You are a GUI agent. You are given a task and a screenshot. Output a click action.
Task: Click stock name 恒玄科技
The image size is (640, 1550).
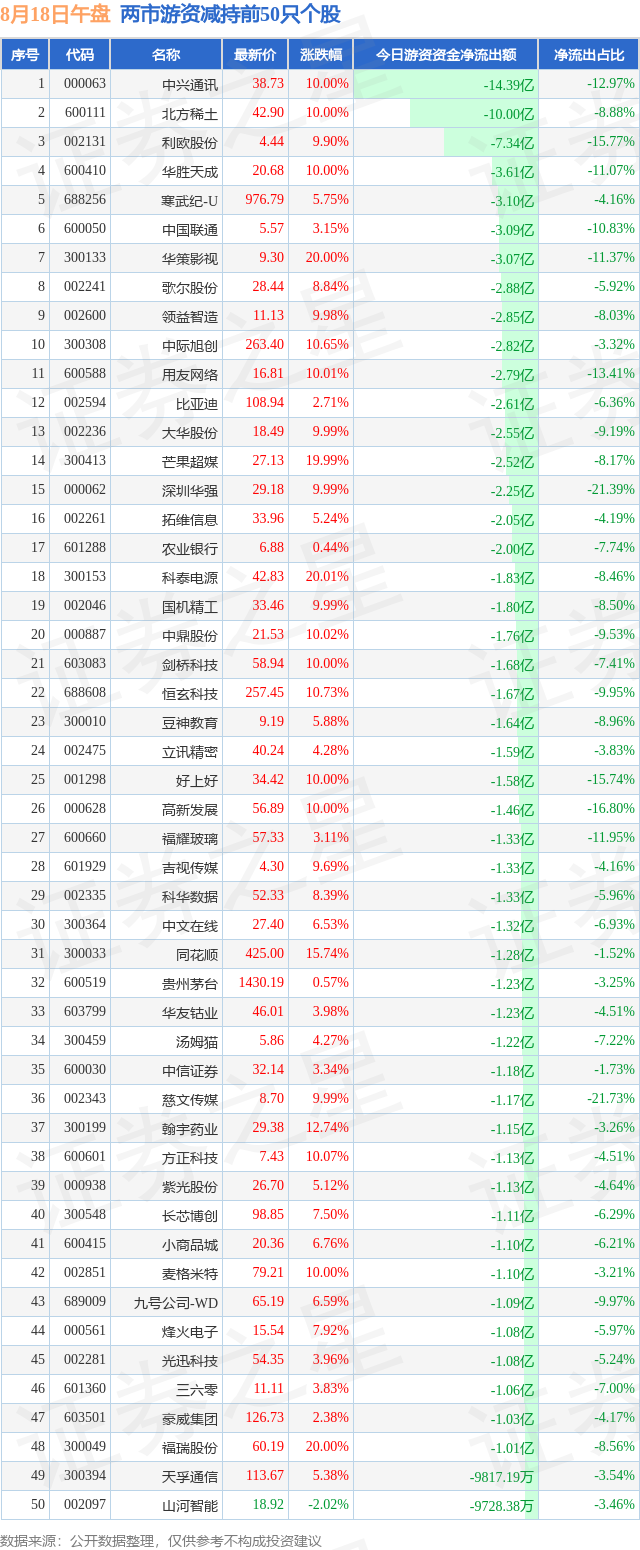pyautogui.click(x=190, y=693)
